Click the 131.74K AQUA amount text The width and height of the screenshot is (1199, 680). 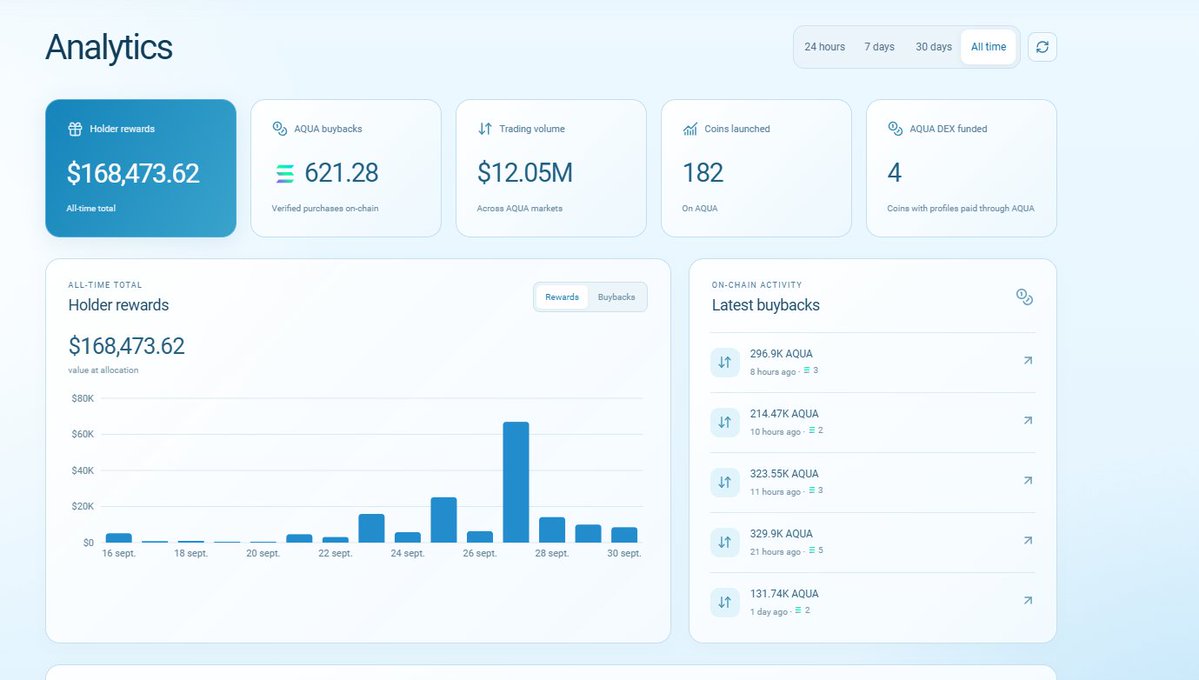pos(784,594)
